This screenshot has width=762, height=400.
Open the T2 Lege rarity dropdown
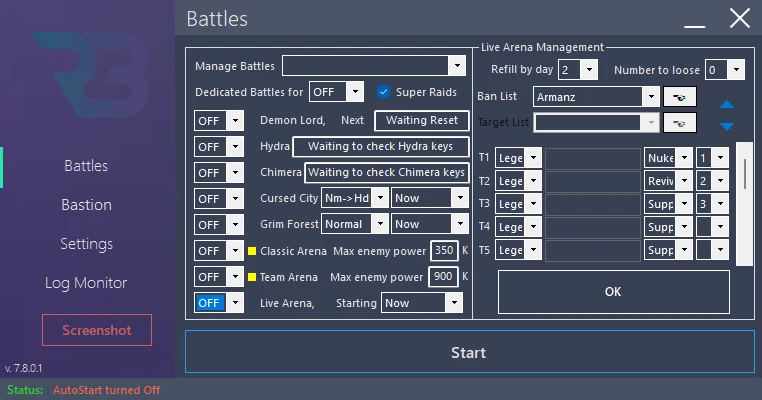pyautogui.click(x=518, y=181)
